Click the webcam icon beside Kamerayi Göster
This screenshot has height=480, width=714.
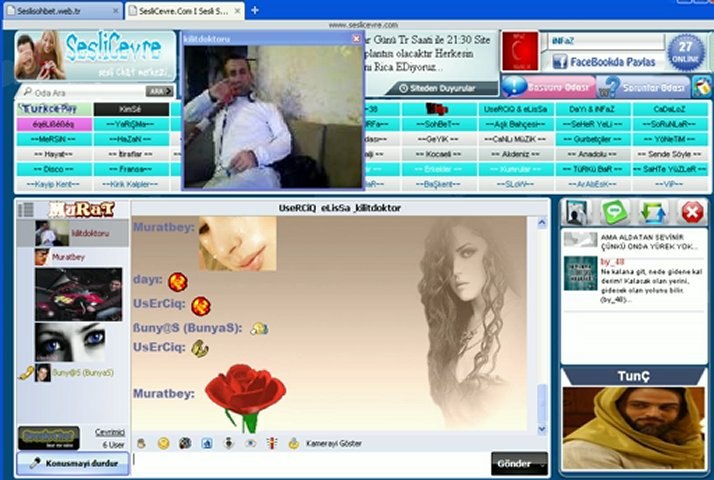point(294,443)
